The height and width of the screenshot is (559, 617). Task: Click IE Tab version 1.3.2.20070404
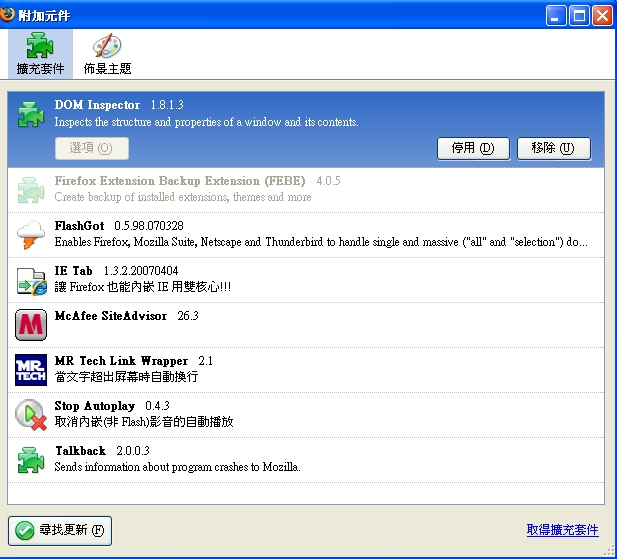coord(141,271)
